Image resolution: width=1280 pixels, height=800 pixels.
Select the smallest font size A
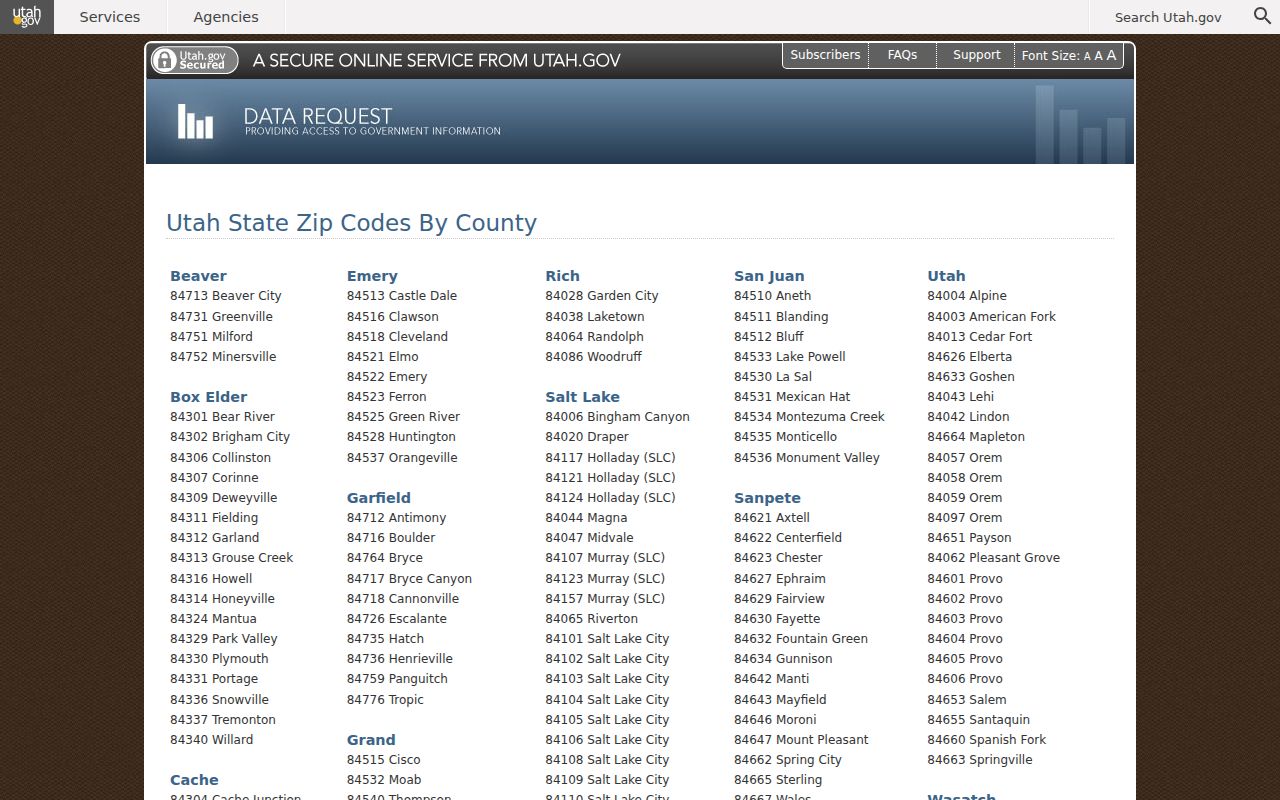click(x=1087, y=57)
